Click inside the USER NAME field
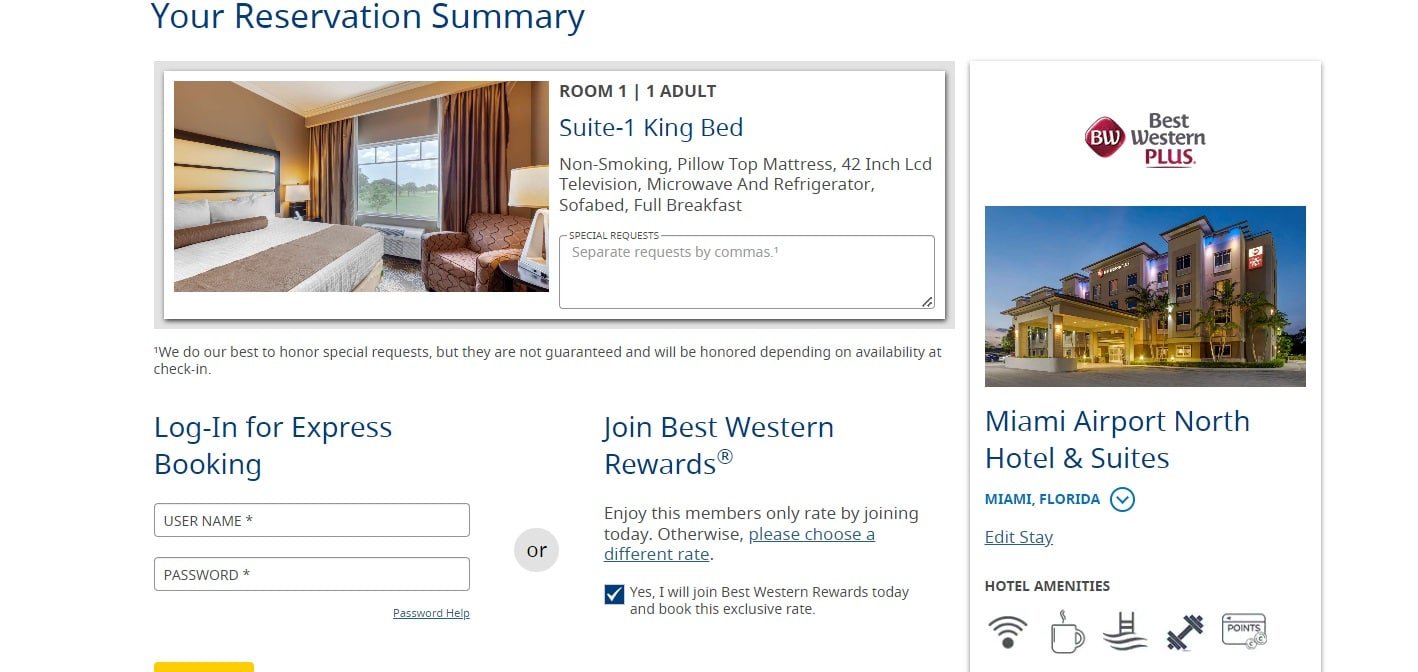The height and width of the screenshot is (672, 1418). tap(311, 519)
